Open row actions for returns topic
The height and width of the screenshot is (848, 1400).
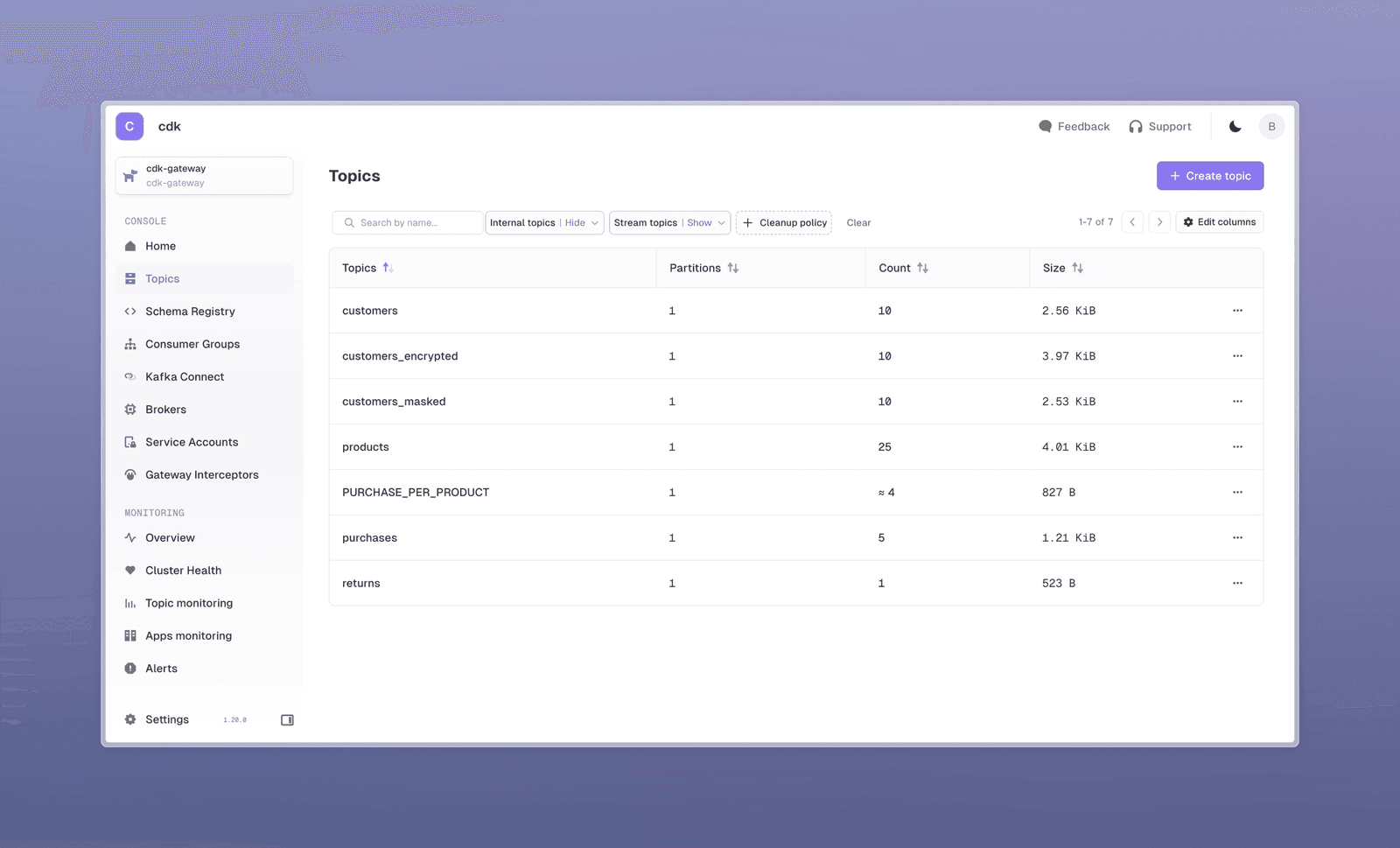[1237, 584]
